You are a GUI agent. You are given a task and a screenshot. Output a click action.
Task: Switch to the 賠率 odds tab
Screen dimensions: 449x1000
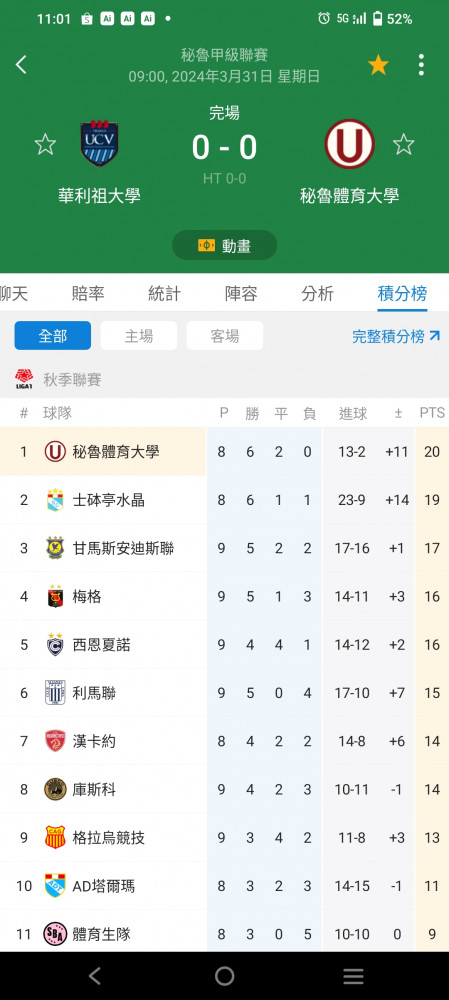pos(88,293)
